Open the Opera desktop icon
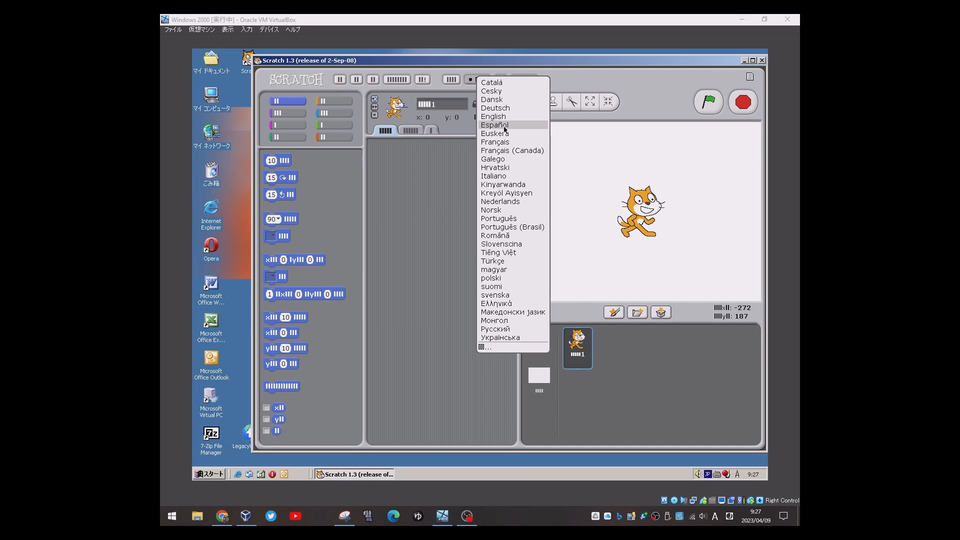960x540 pixels. tap(211, 249)
